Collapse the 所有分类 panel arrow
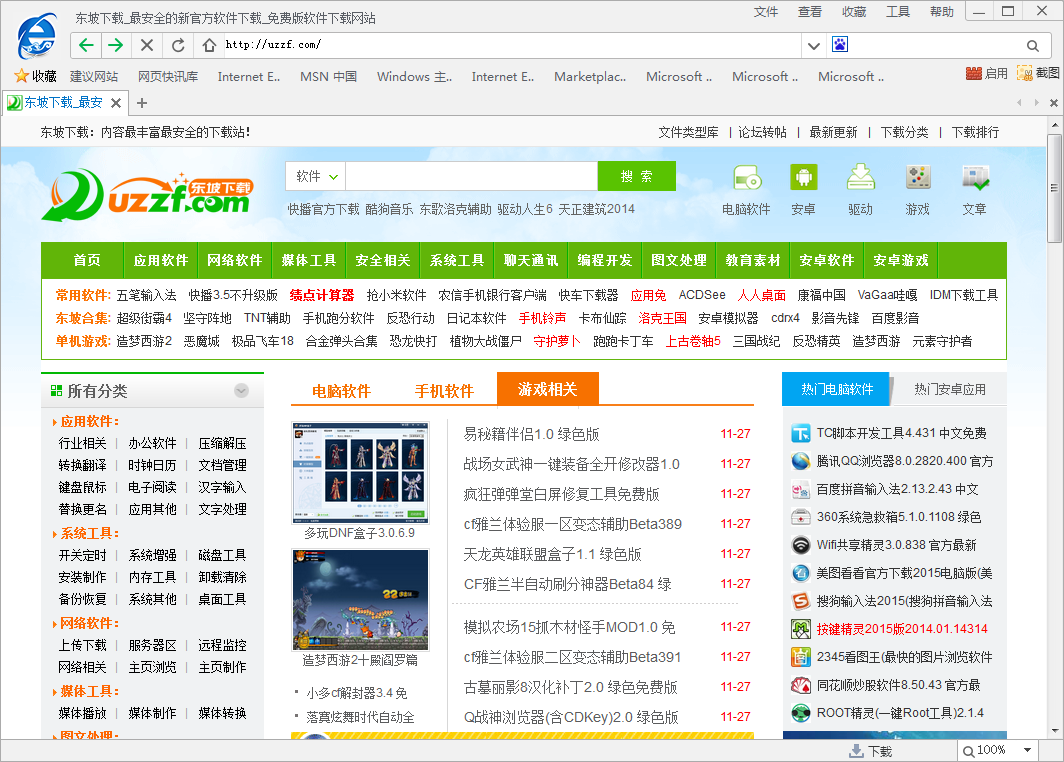Image resolution: width=1064 pixels, height=762 pixels. click(x=241, y=391)
